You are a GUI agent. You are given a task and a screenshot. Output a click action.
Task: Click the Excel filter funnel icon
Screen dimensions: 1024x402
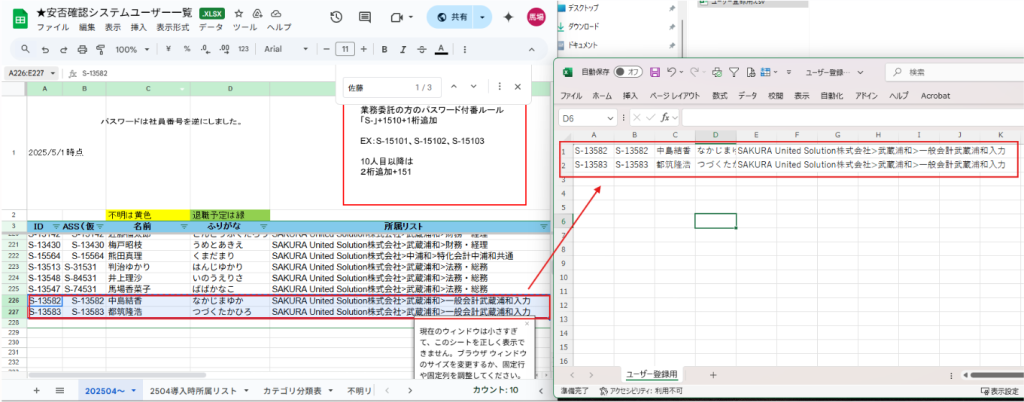point(734,72)
